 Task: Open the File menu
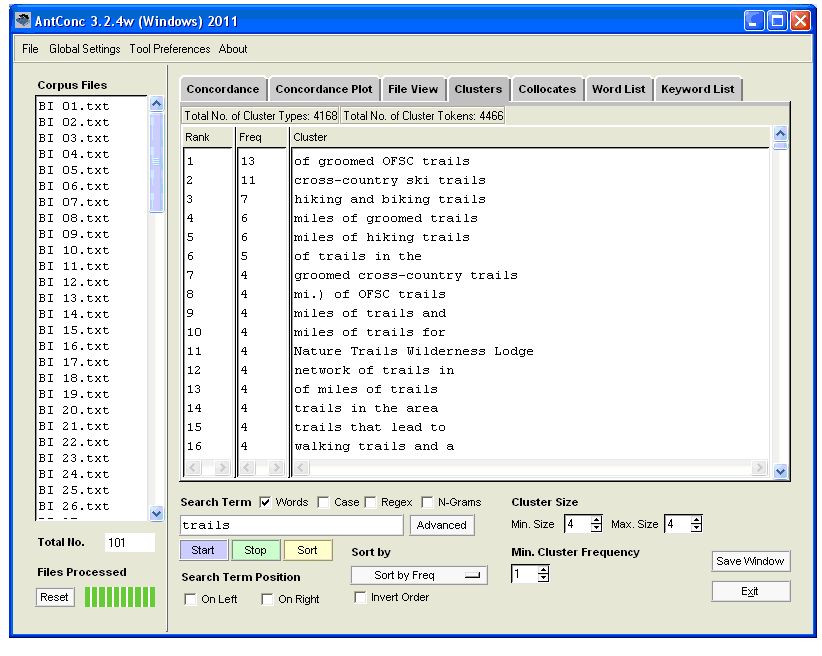coord(30,49)
